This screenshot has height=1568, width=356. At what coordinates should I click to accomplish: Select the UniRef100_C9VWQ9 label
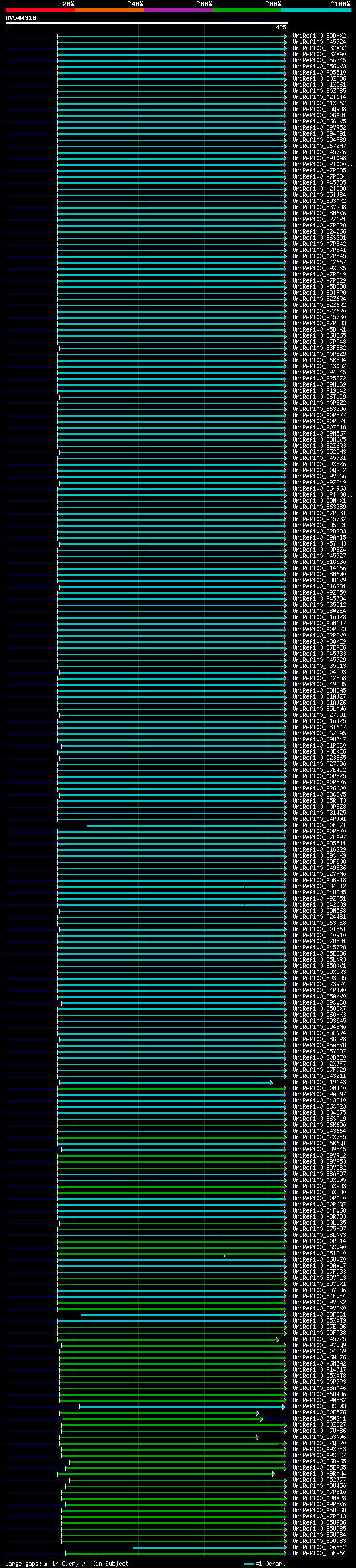coord(319,1346)
